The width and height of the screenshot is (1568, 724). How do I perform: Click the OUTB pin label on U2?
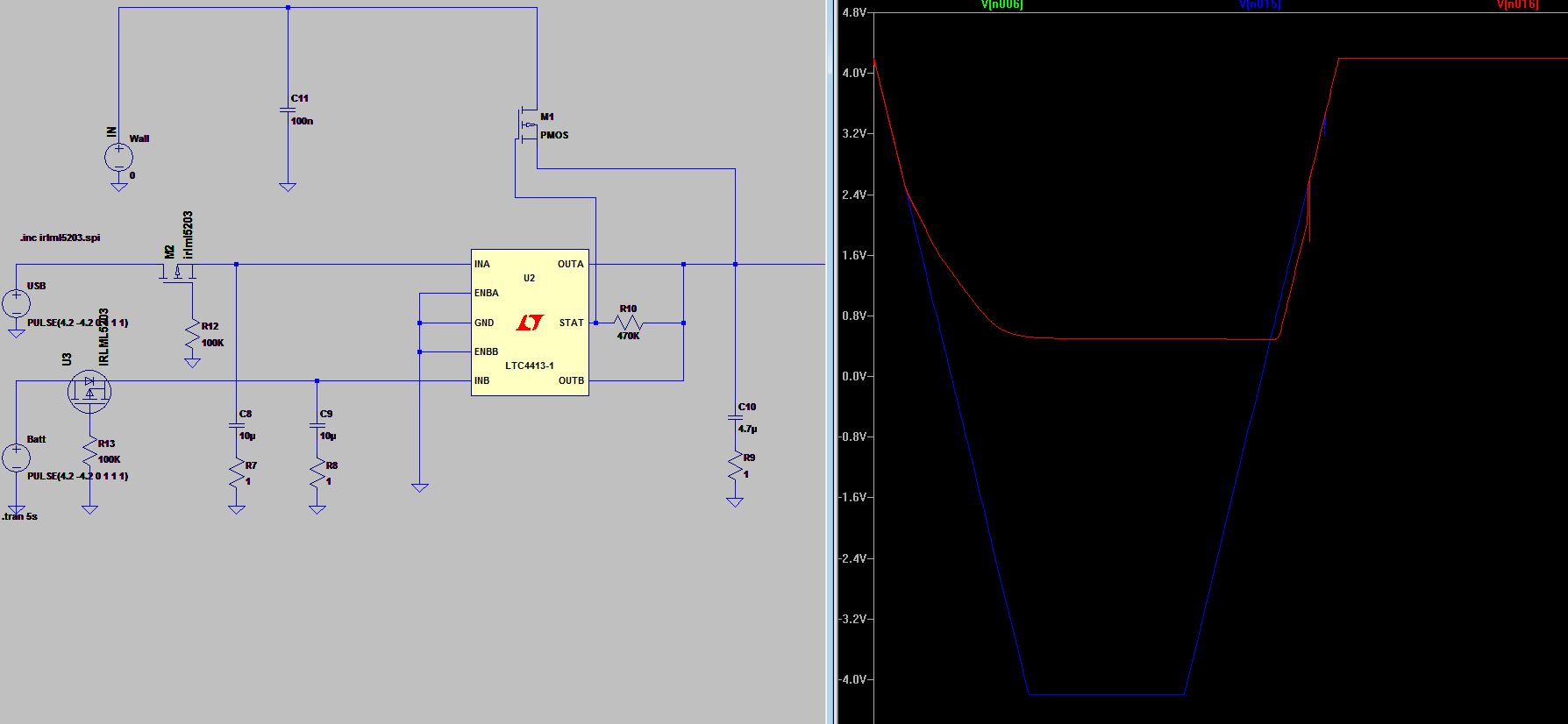click(571, 380)
